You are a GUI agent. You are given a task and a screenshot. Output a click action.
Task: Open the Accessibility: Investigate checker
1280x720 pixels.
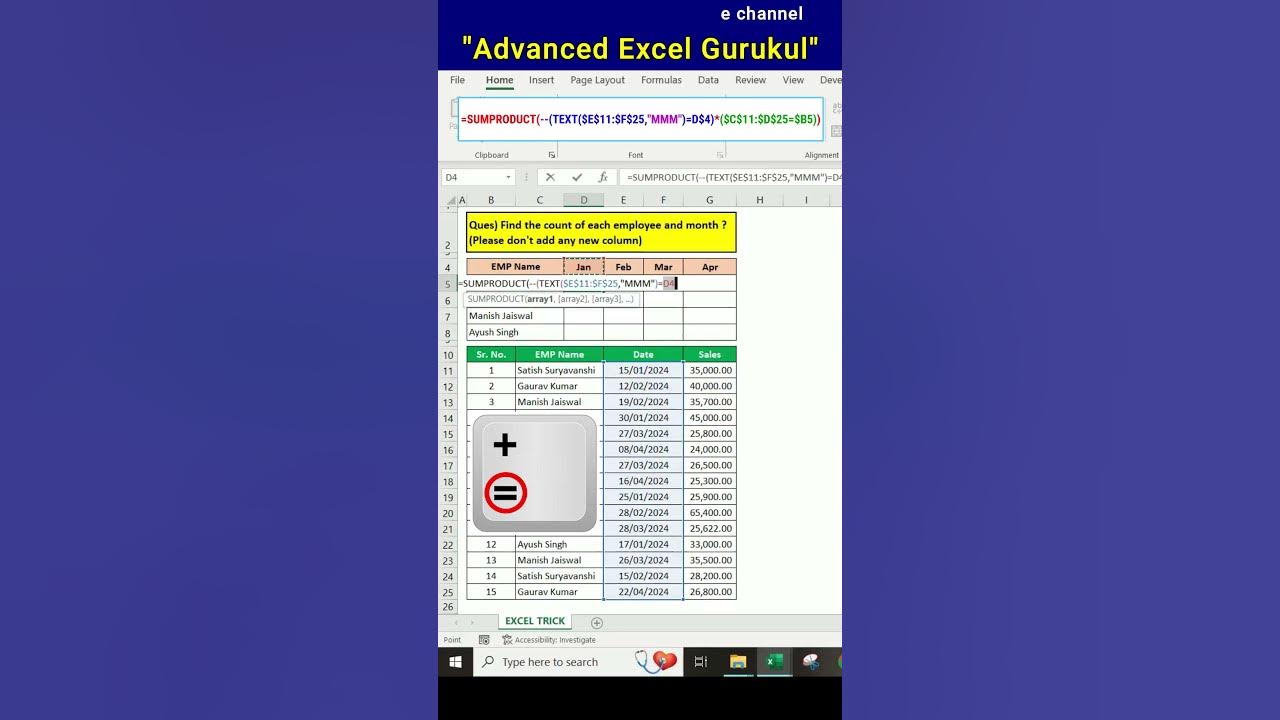pyautogui.click(x=549, y=640)
